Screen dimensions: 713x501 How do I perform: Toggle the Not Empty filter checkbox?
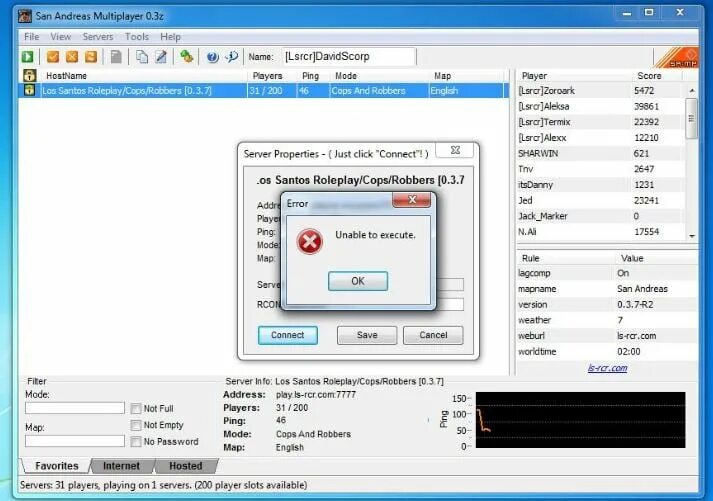coord(136,425)
